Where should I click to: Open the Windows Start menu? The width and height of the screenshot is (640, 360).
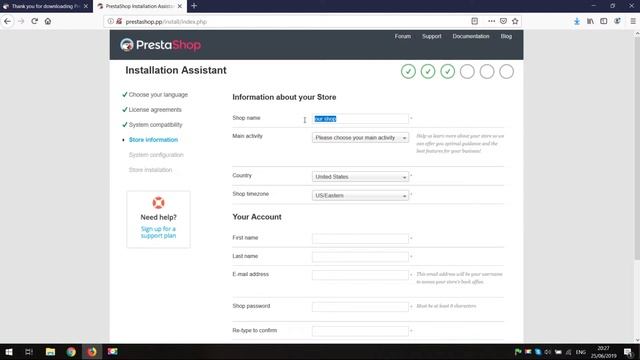tap(9, 352)
